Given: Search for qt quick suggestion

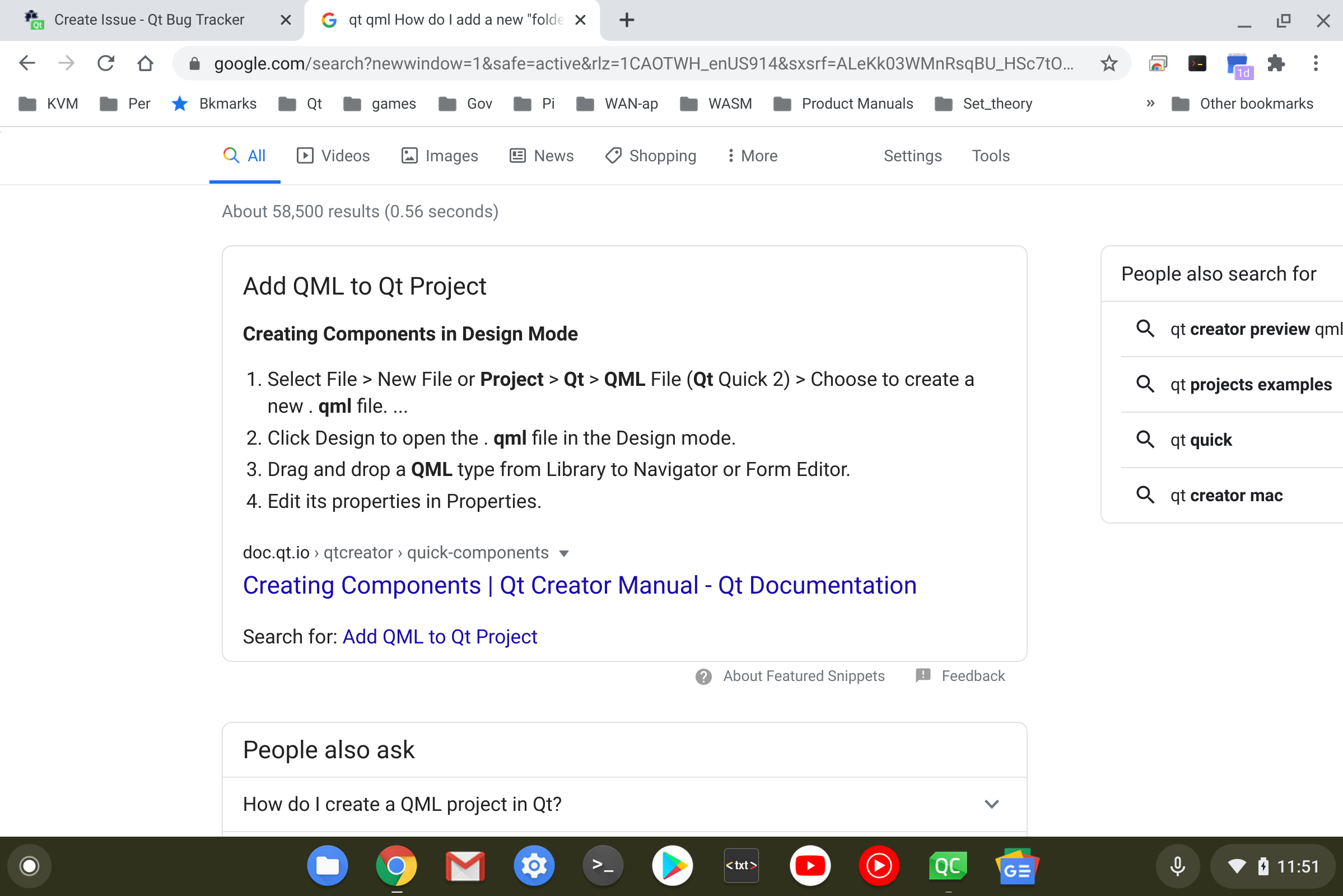Looking at the screenshot, I should pyautogui.click(x=1232, y=440).
